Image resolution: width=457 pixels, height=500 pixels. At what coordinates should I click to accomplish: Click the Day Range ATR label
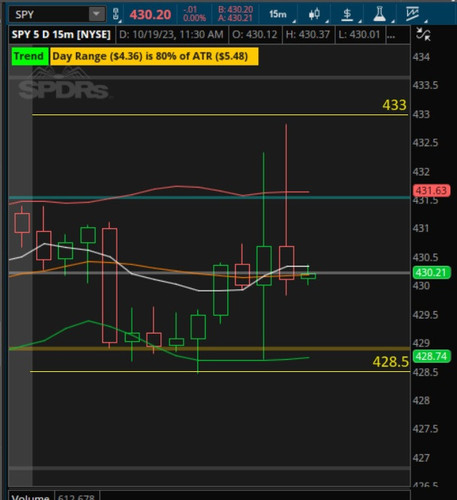[154, 56]
